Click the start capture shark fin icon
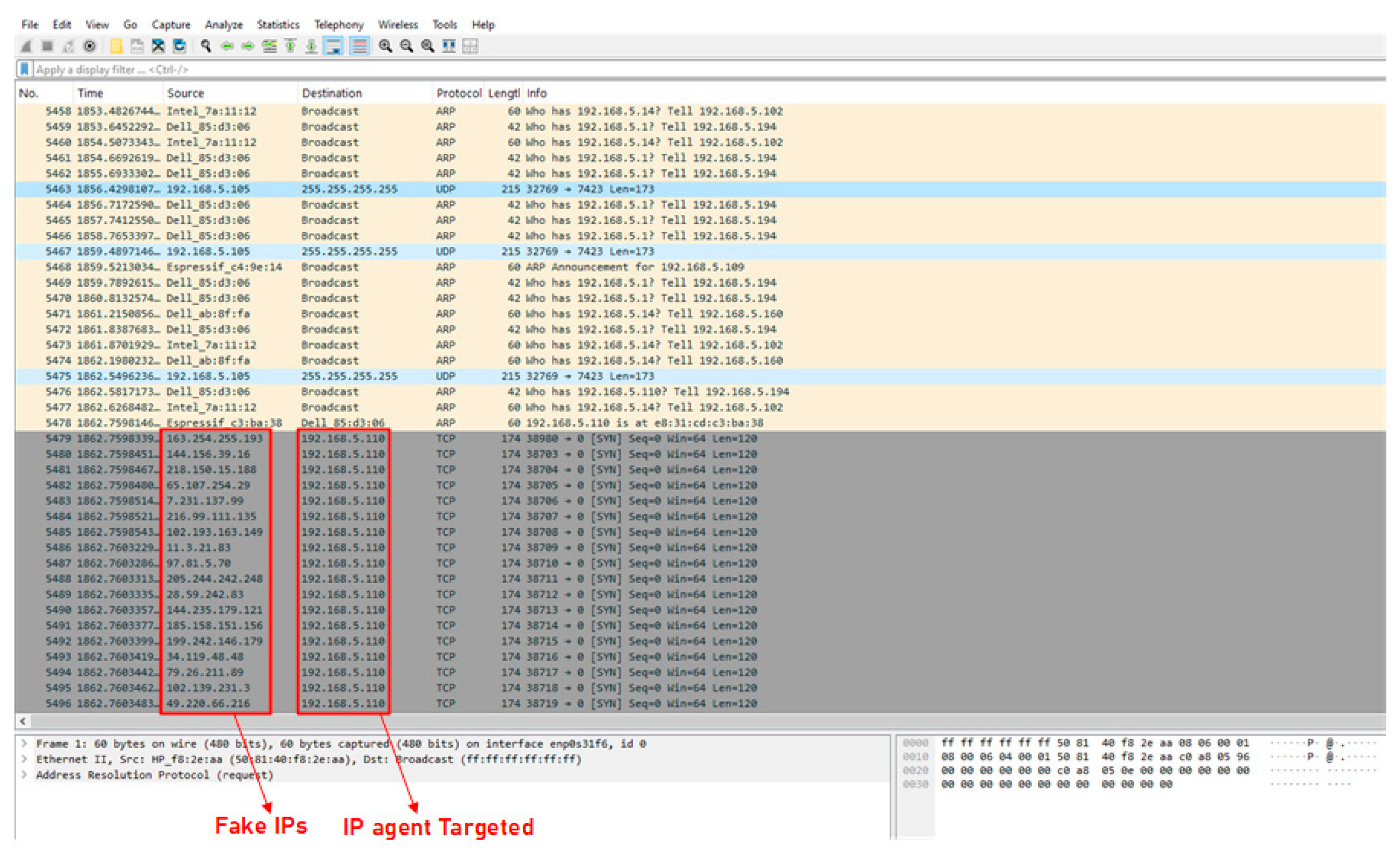Screen dimensions: 1400x856 click(x=26, y=47)
